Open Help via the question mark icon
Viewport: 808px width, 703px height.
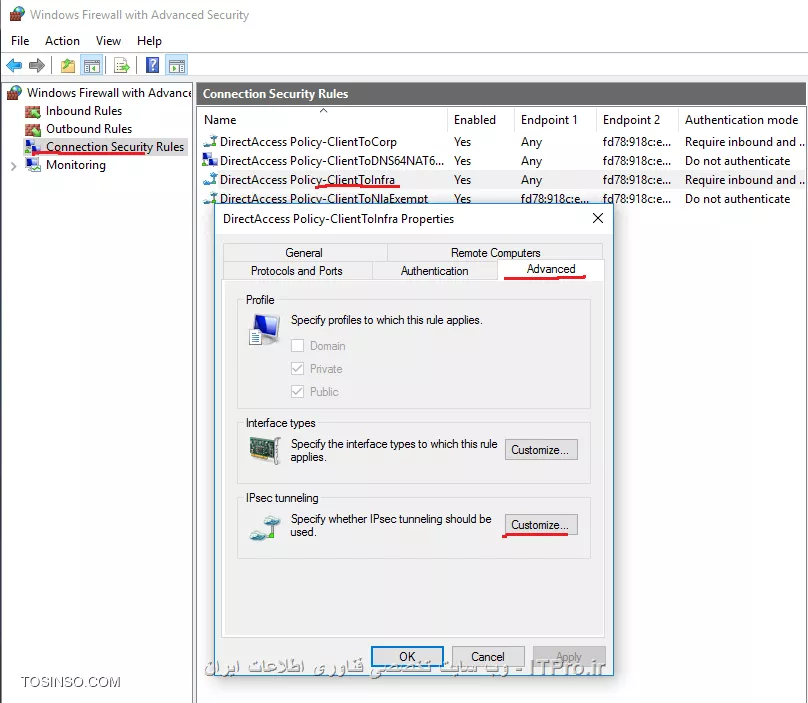[153, 65]
